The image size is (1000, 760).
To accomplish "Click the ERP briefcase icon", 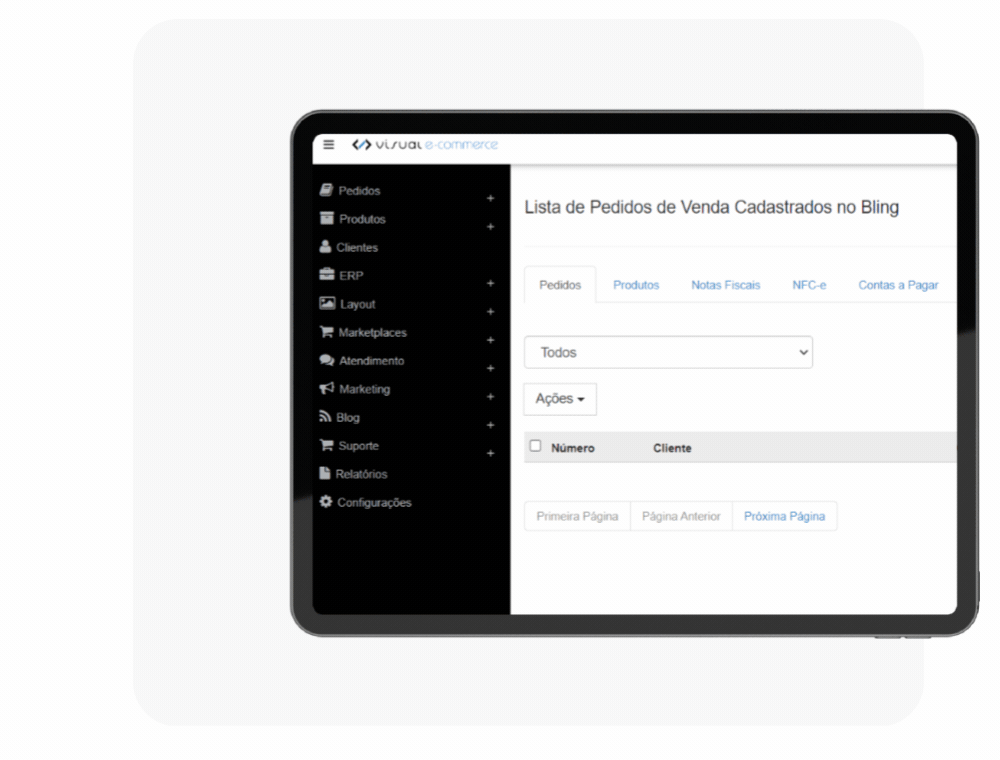I will point(326,275).
